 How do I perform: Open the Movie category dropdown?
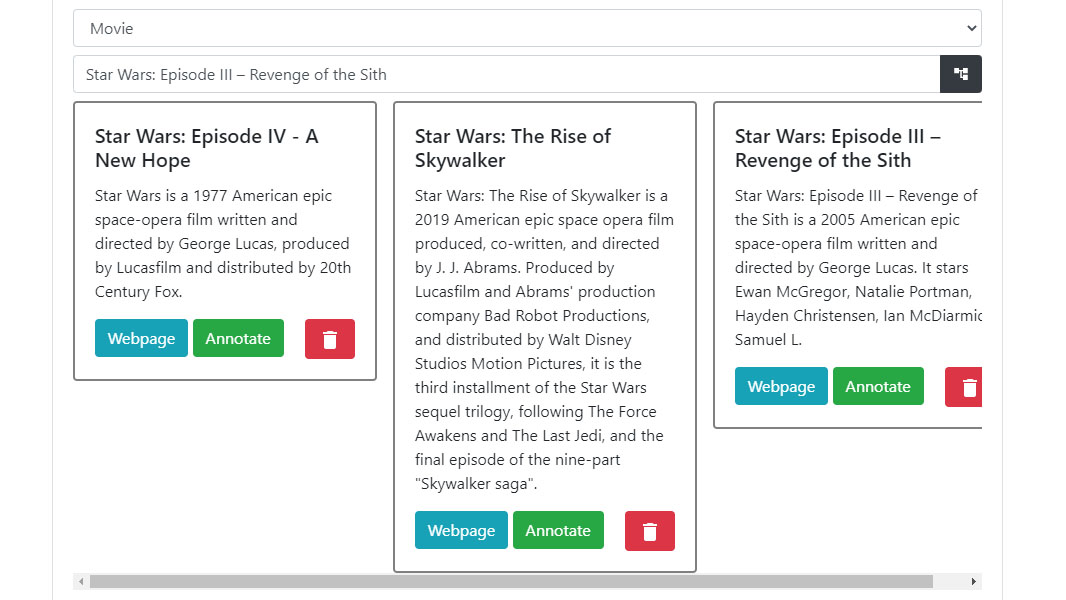click(527, 29)
